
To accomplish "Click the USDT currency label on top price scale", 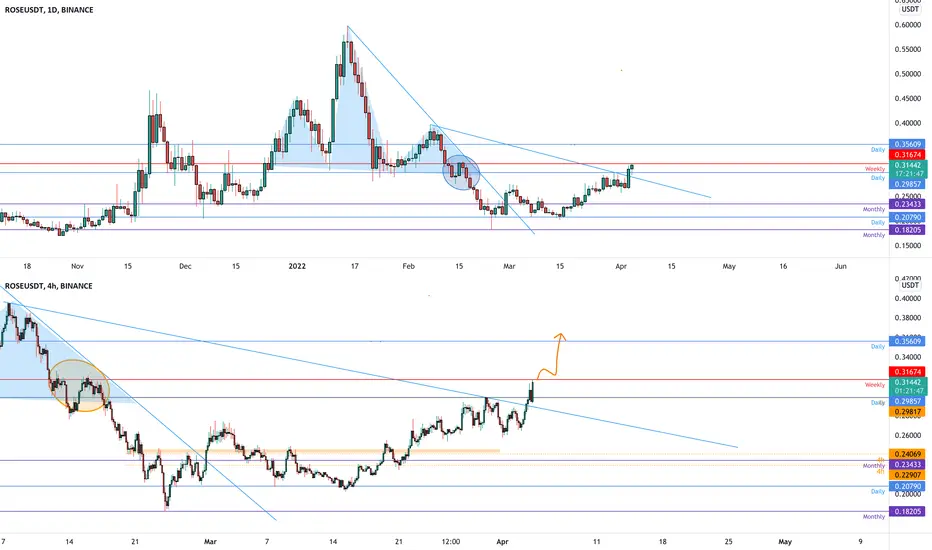I will click(x=910, y=10).
